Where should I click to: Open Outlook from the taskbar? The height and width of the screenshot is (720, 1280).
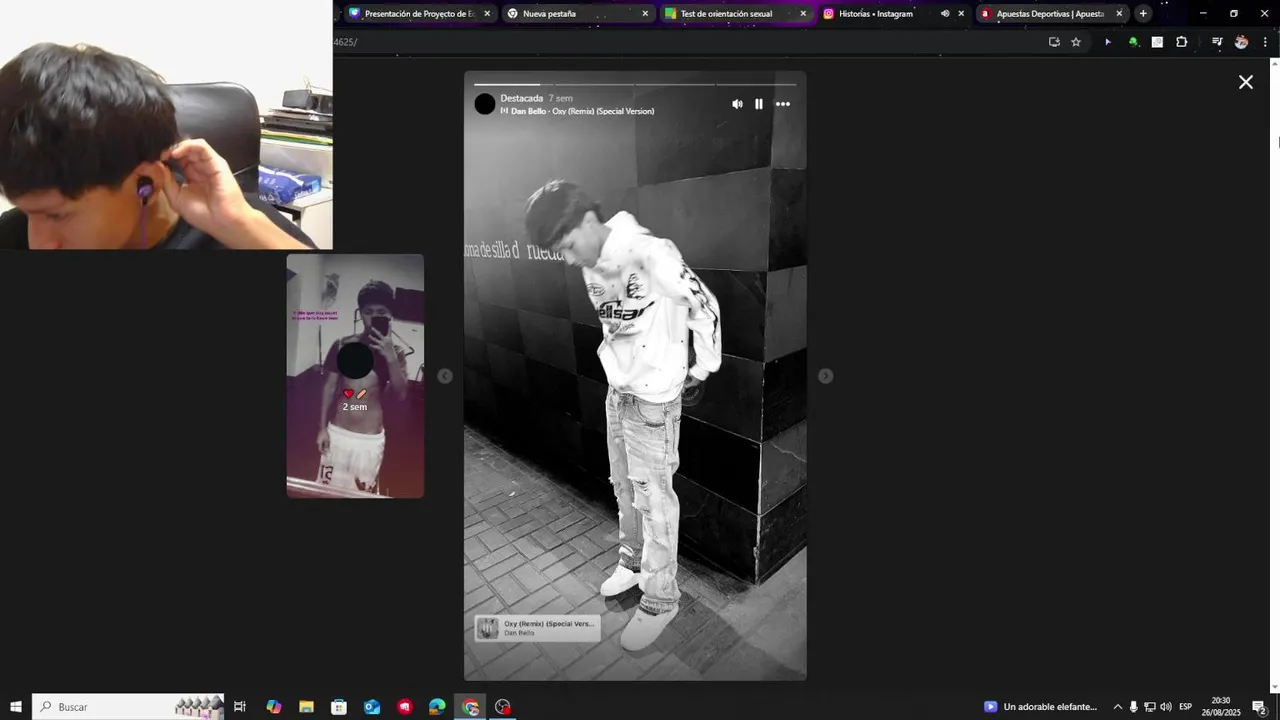(x=372, y=707)
